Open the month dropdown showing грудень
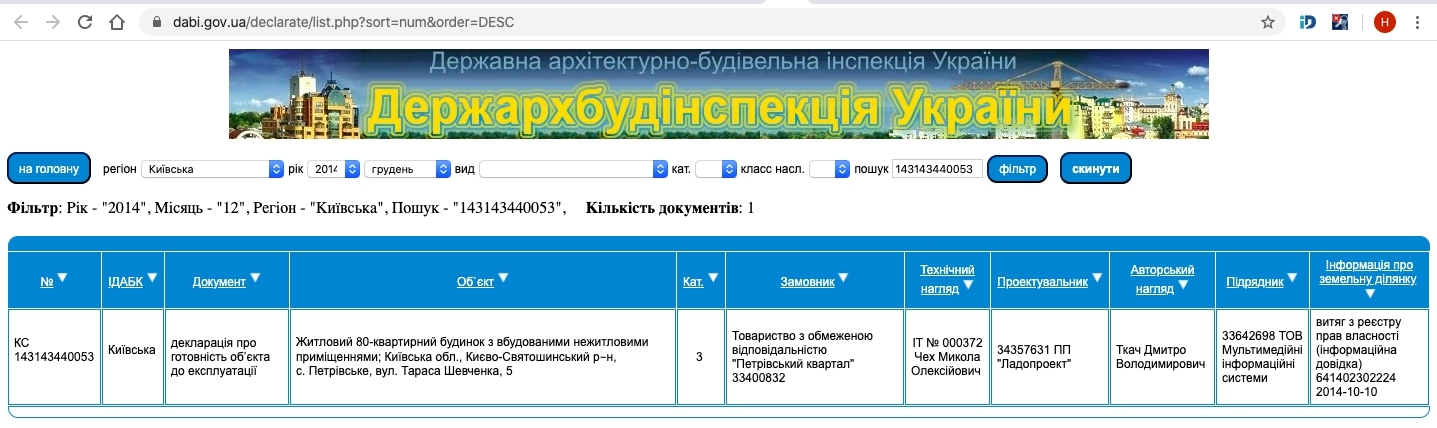The width and height of the screenshot is (1437, 428). tap(407, 170)
